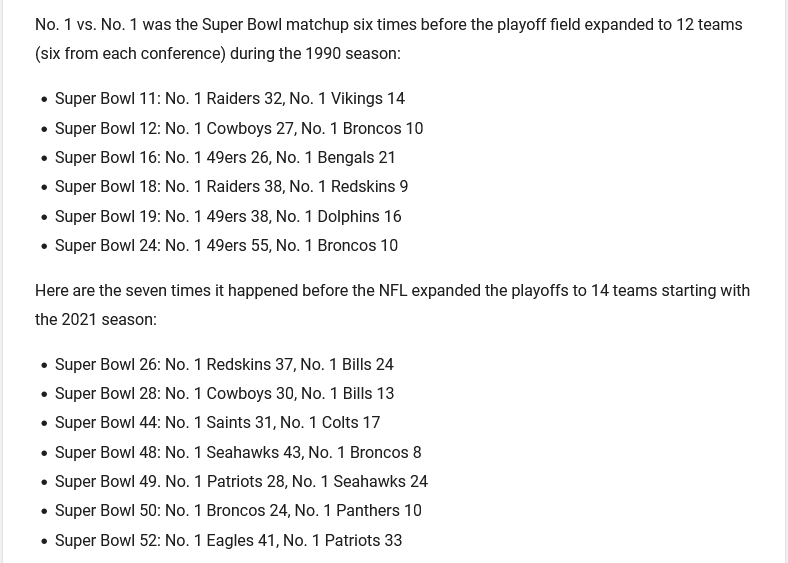Click the Super Bowl 11 Raiders–Vikings line

(229, 99)
